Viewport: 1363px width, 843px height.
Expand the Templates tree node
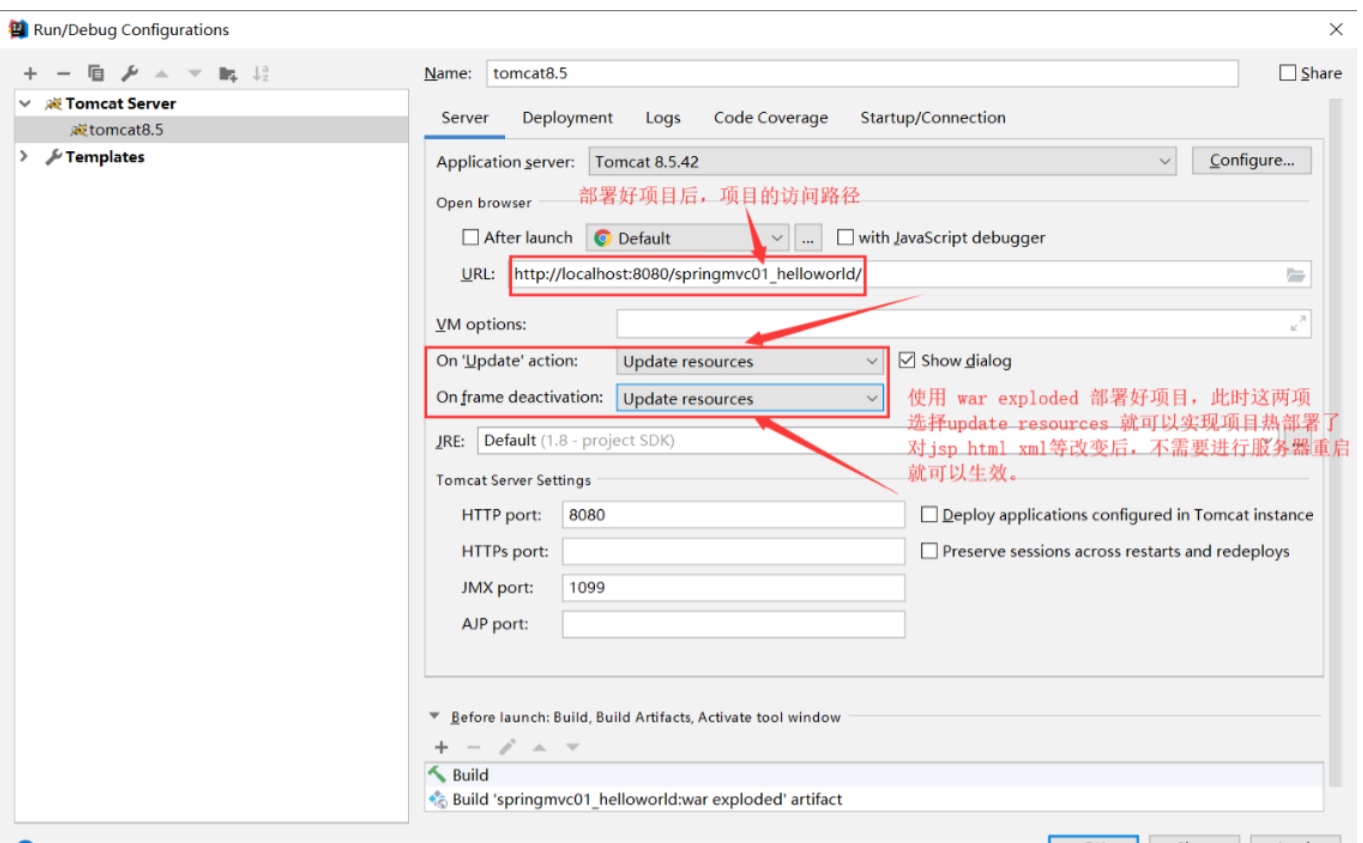point(25,157)
